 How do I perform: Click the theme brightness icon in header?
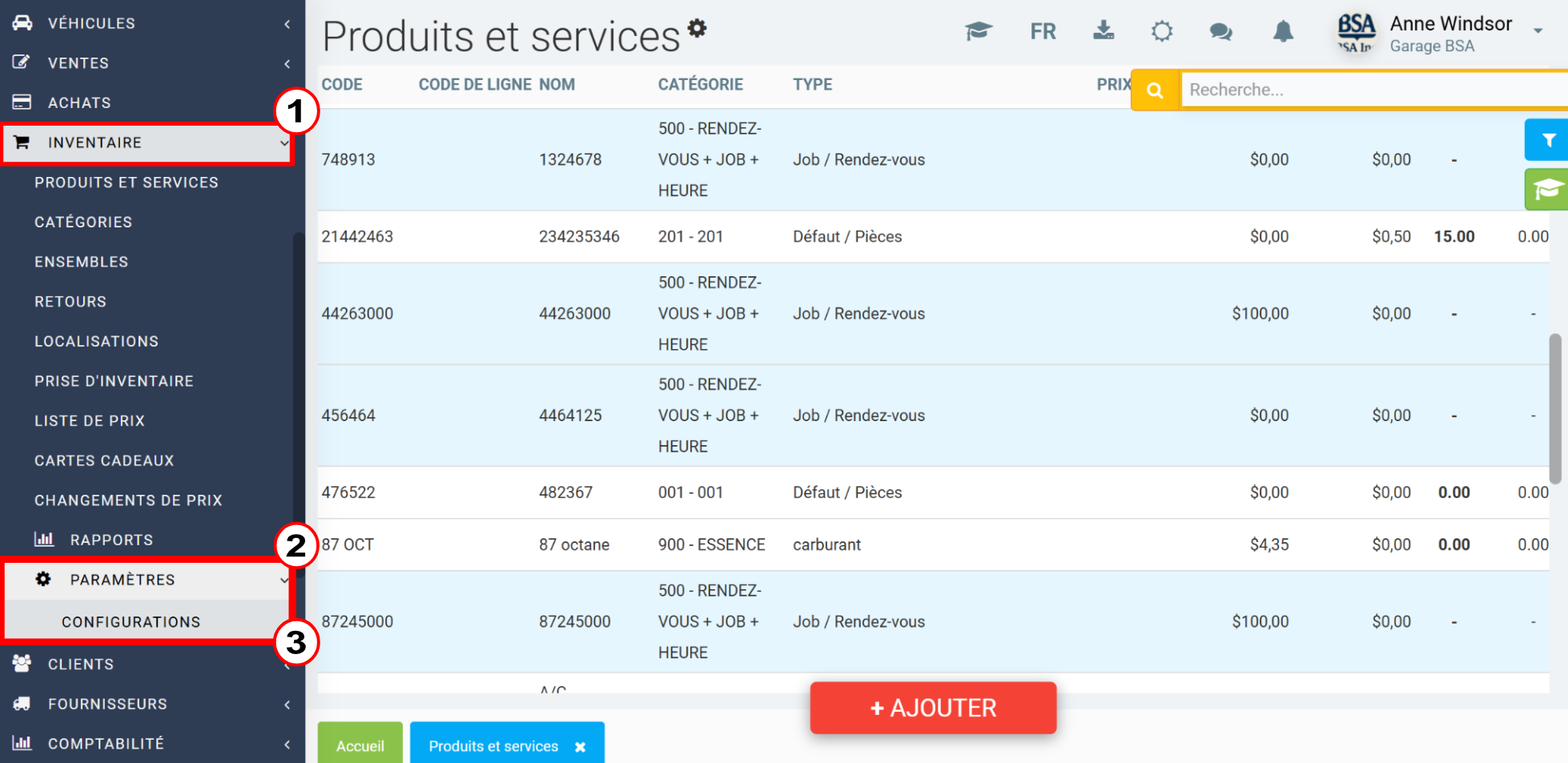[x=1162, y=31]
